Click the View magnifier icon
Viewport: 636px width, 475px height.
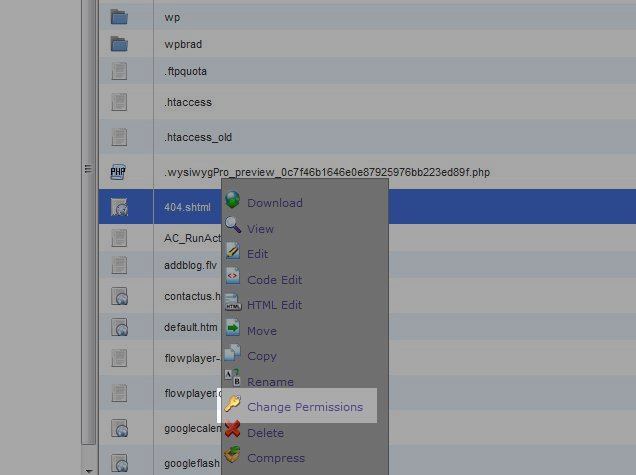click(232, 227)
